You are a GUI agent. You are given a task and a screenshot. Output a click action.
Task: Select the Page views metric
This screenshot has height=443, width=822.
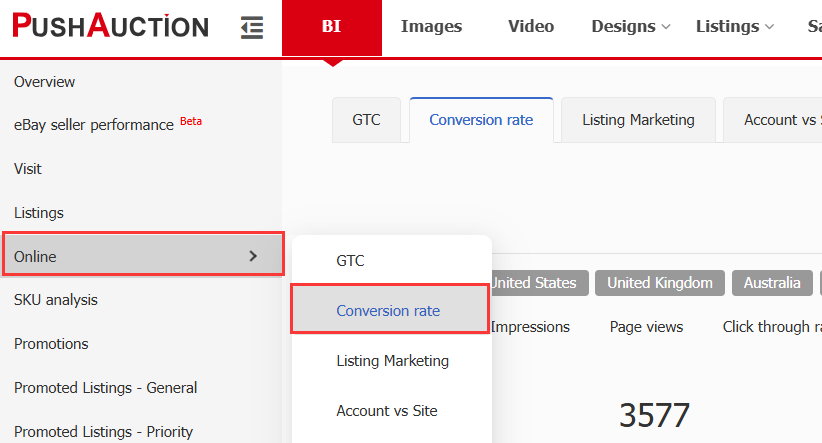click(646, 327)
